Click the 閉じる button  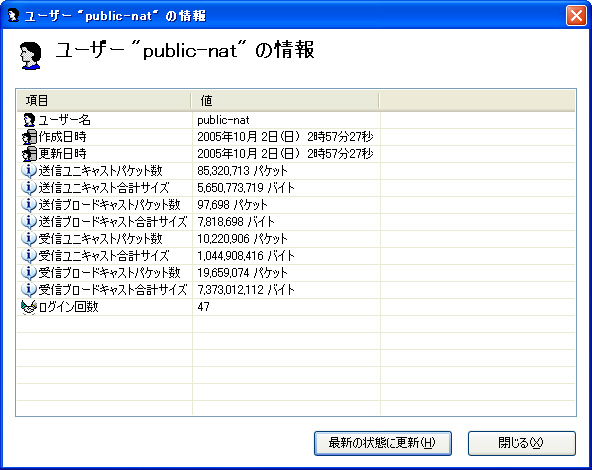pos(521,443)
